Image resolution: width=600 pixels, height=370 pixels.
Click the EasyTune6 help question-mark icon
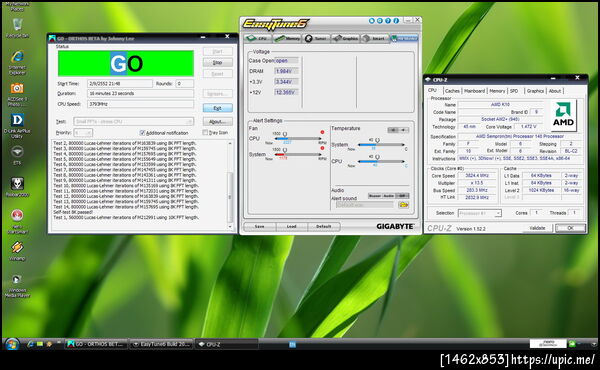pyautogui.click(x=388, y=21)
